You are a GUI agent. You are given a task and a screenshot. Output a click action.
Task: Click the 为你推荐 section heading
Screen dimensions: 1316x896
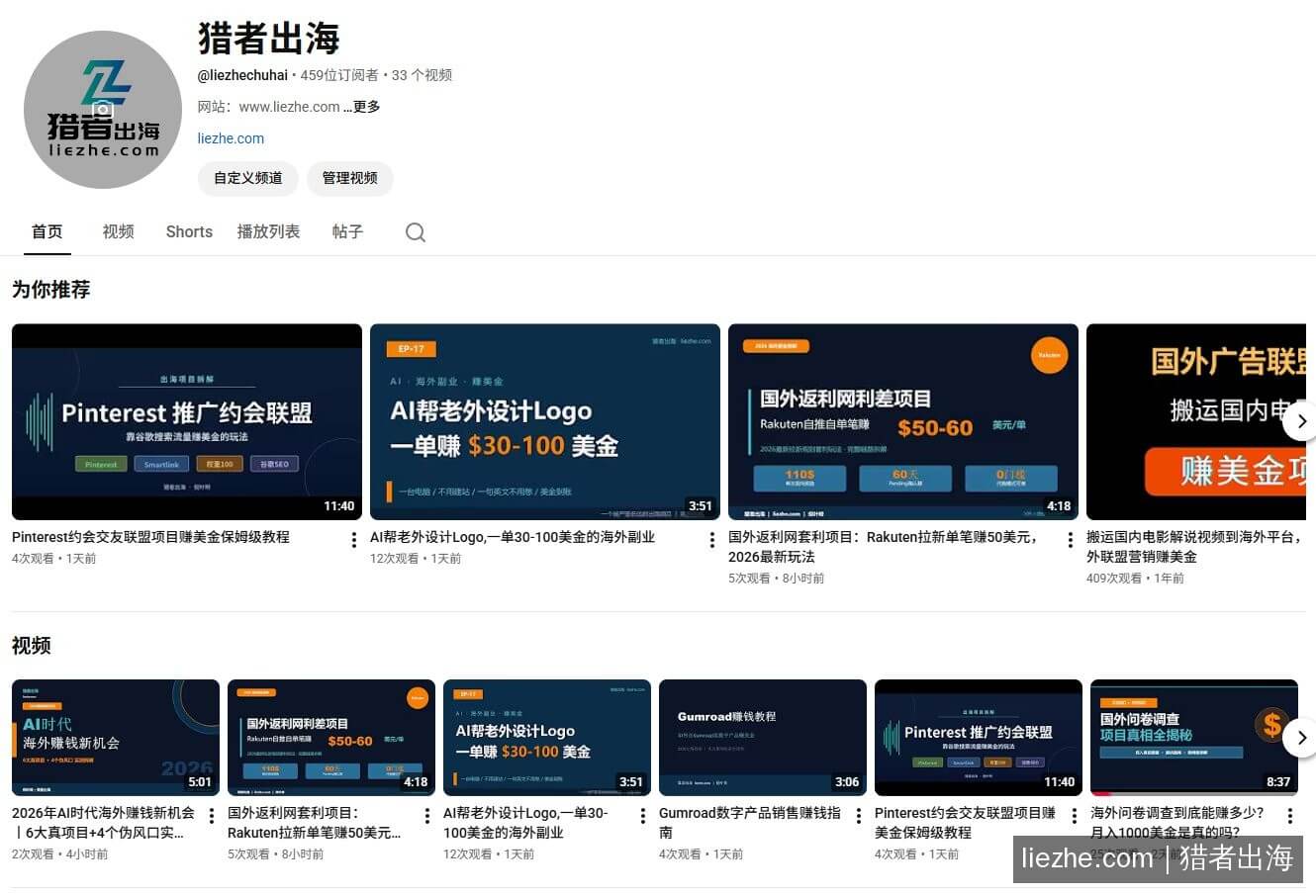[x=51, y=290]
